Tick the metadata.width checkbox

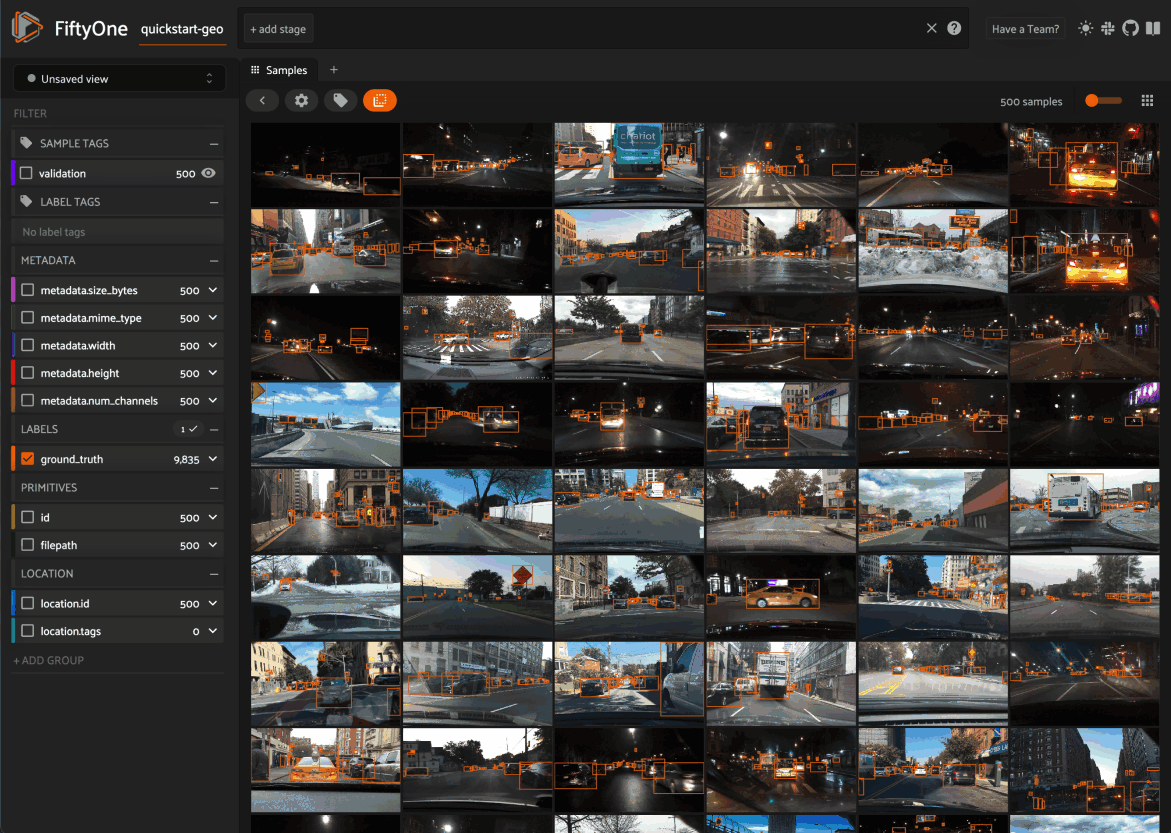click(x=28, y=345)
